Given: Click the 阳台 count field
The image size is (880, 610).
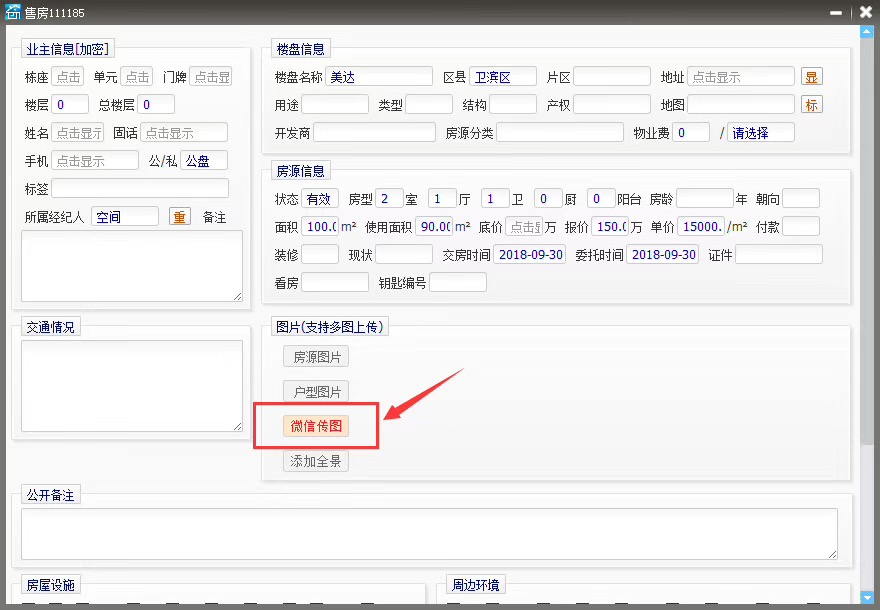Looking at the screenshot, I should [x=602, y=199].
